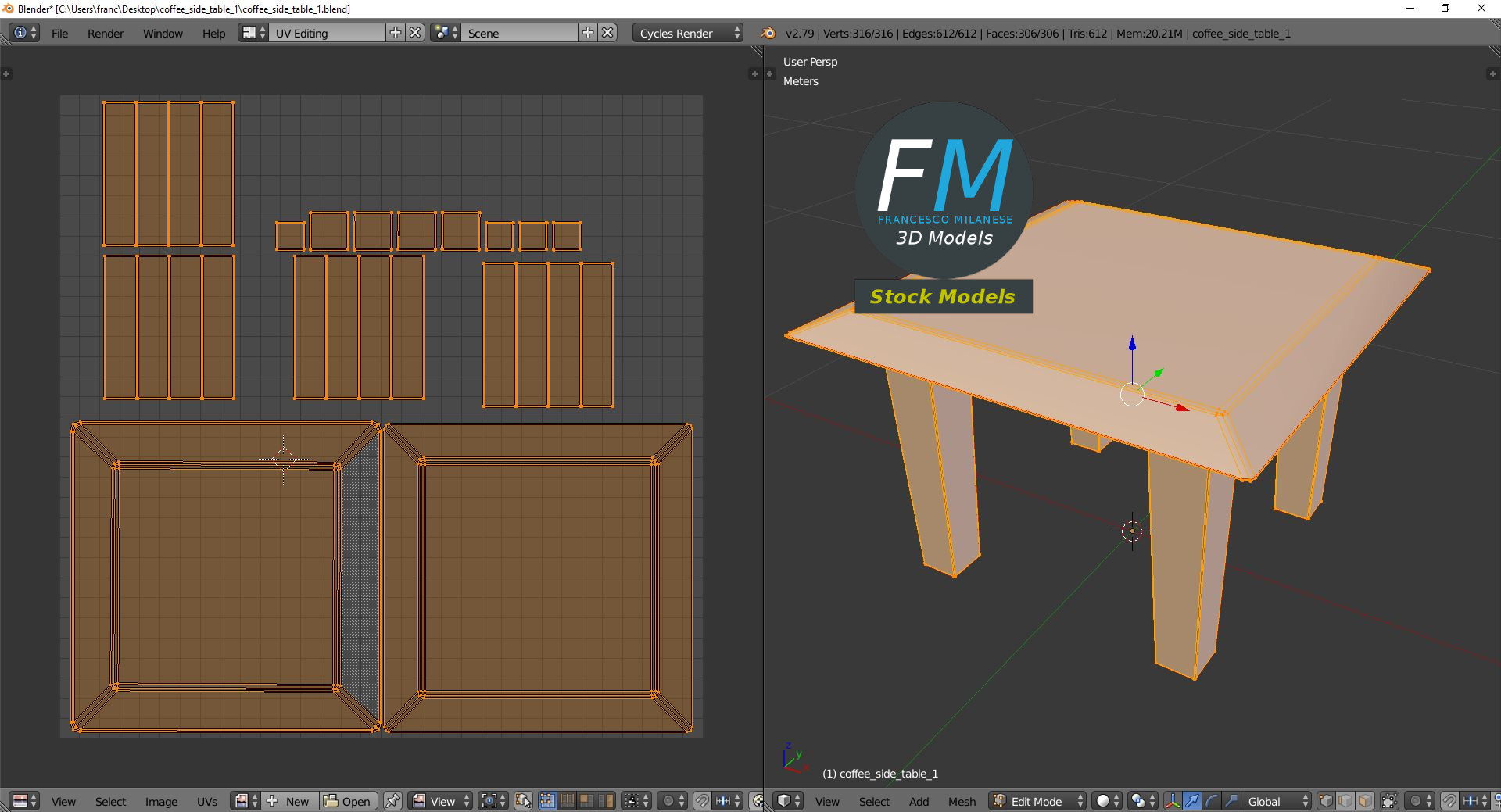Delete the current Scene with X
The width and height of the screenshot is (1501, 812).
click(607, 33)
